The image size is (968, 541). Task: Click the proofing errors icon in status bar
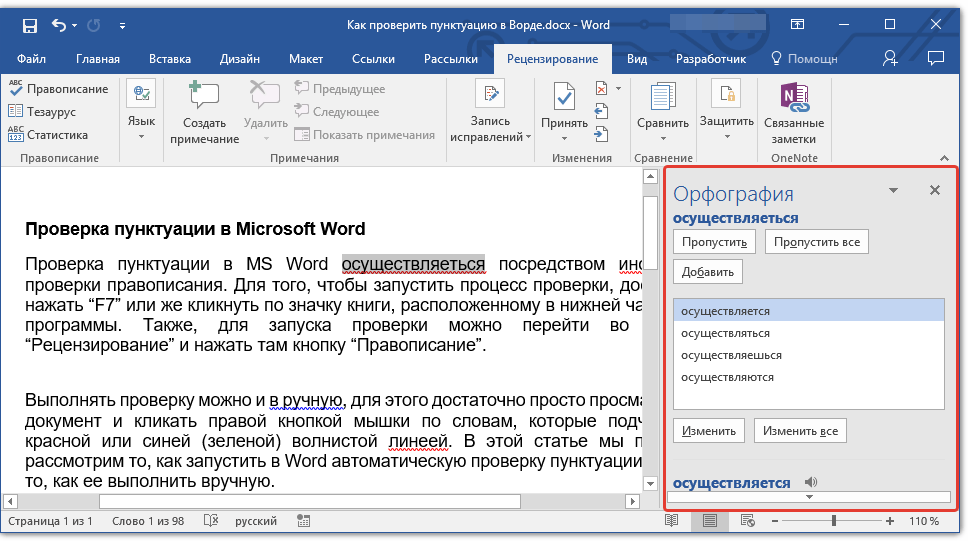pos(210,521)
